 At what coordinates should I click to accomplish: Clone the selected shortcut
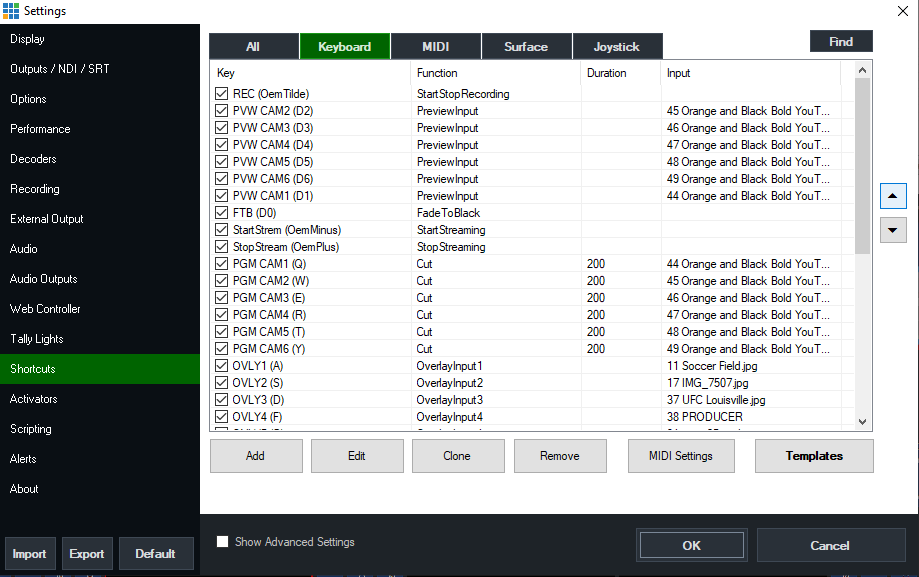(x=457, y=455)
